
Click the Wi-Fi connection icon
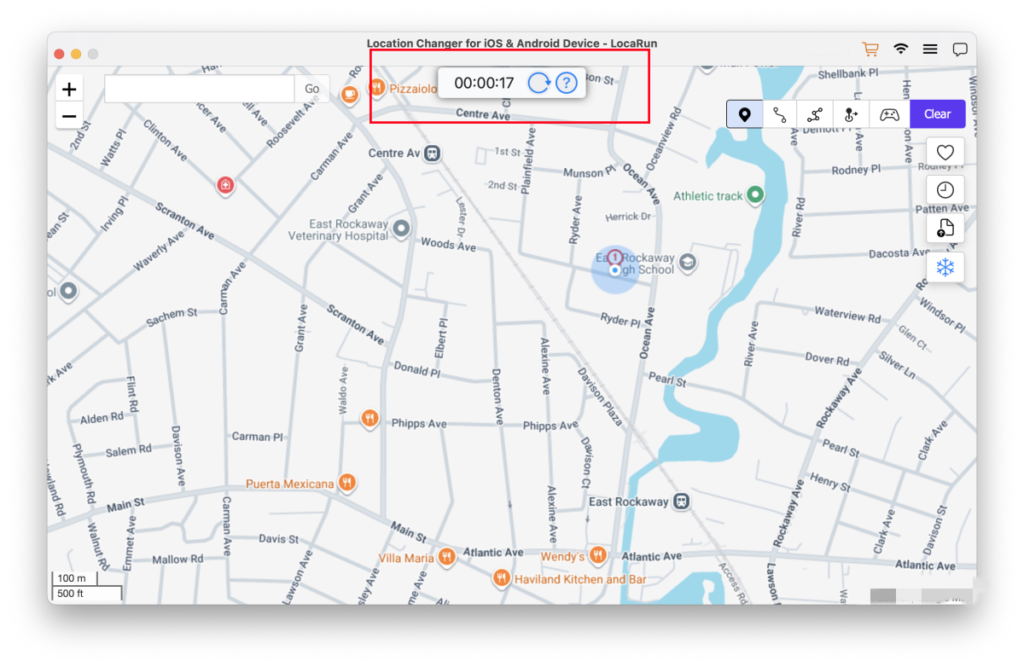point(901,49)
